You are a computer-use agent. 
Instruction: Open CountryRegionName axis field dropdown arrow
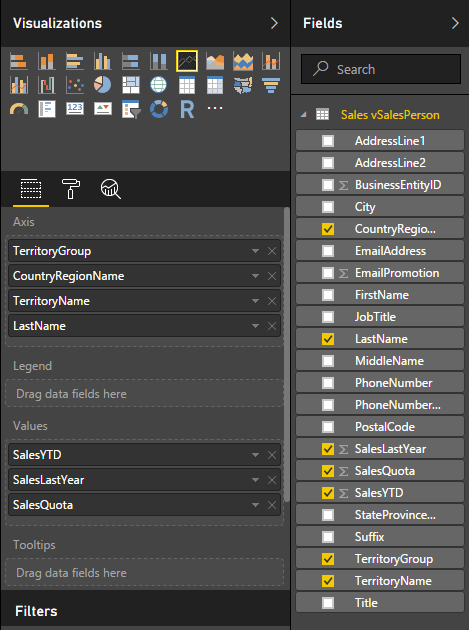255,276
